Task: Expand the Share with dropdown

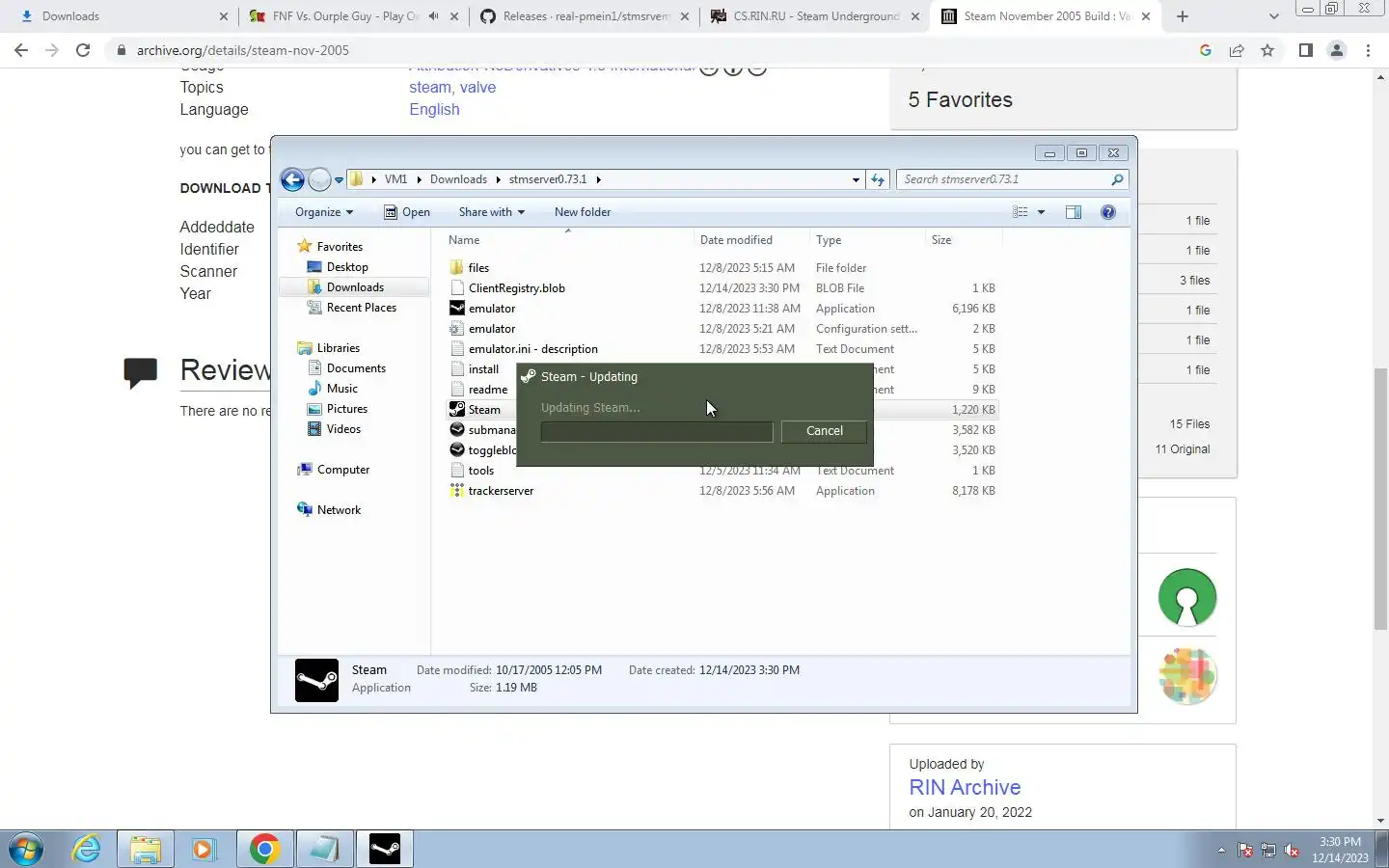Action: [x=491, y=212]
